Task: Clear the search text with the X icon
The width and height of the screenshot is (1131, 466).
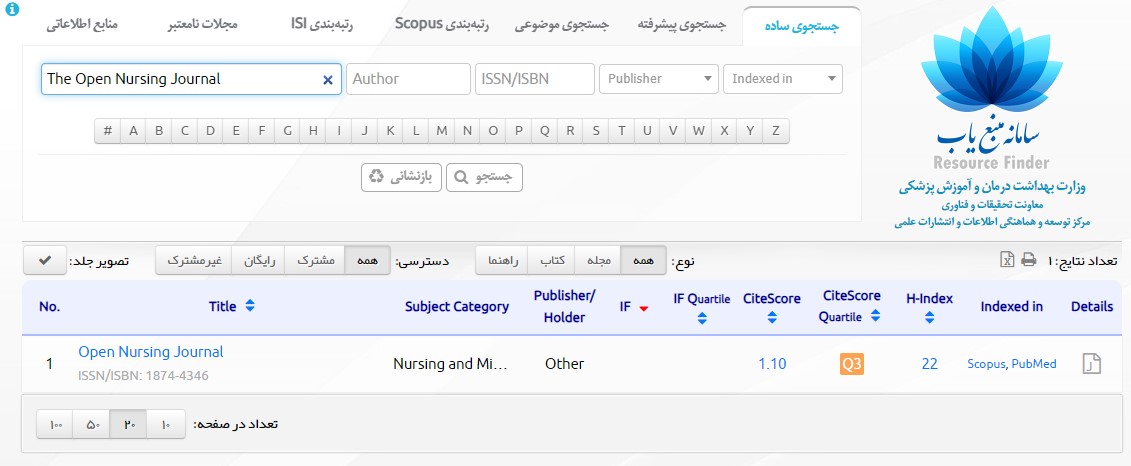Action: [327, 80]
